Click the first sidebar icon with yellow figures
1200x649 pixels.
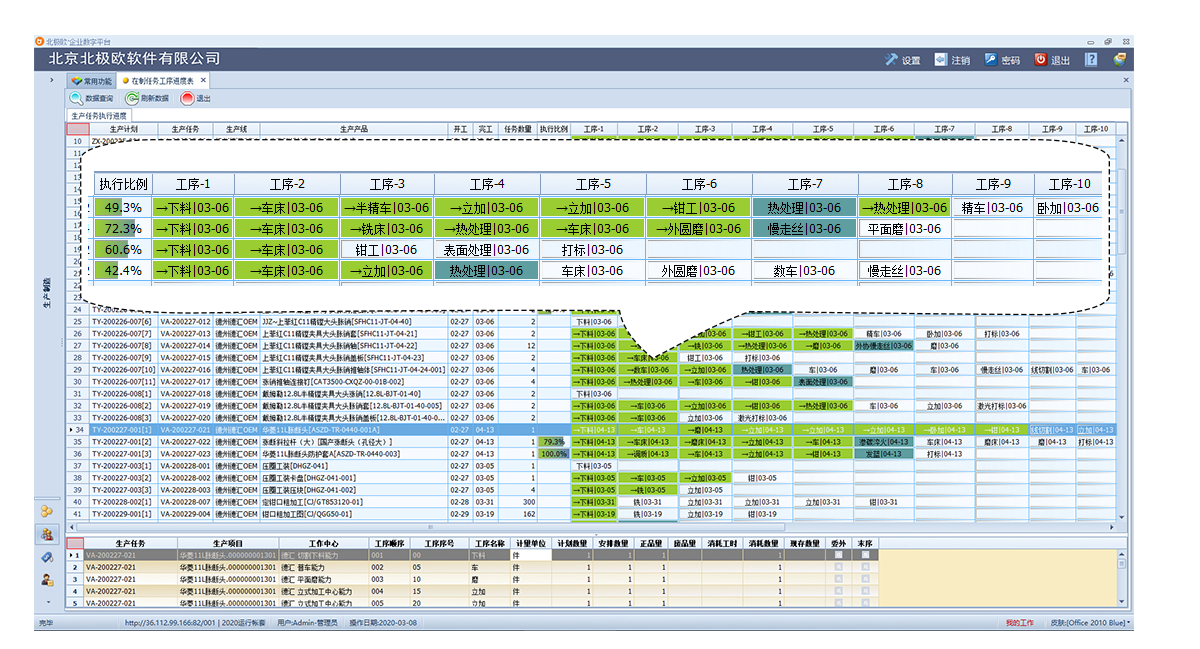tap(46, 512)
